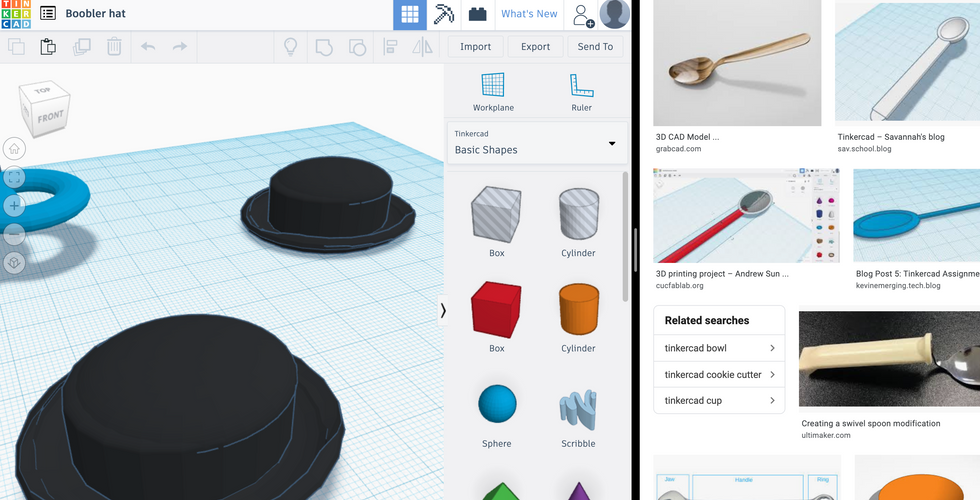
Task: Select the small black hat on the workplane
Action: [329, 203]
